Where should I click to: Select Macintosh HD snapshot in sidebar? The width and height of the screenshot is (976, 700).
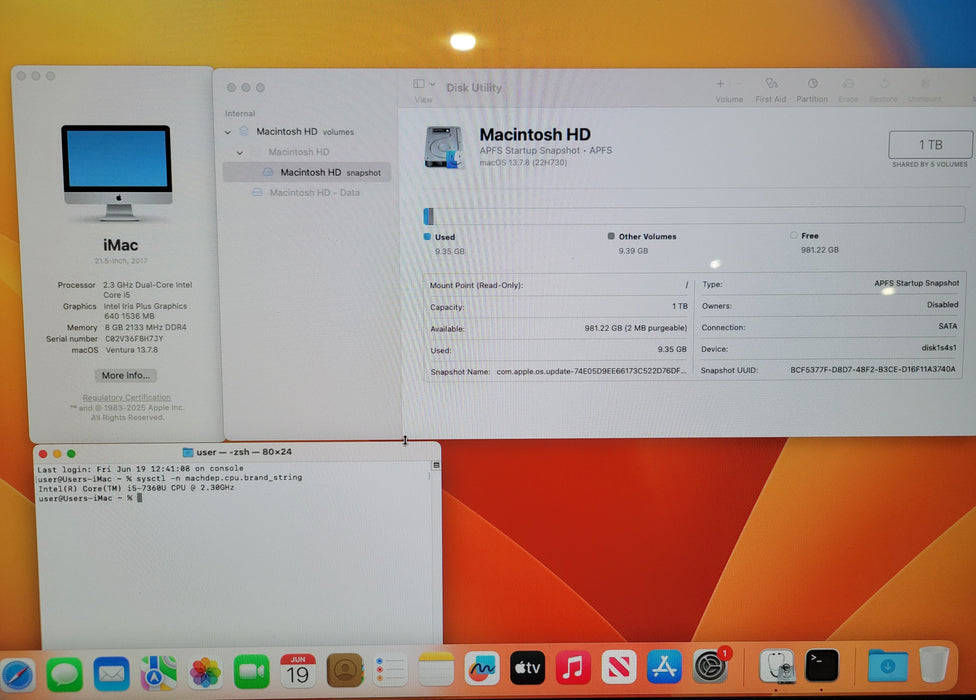pyautogui.click(x=307, y=172)
